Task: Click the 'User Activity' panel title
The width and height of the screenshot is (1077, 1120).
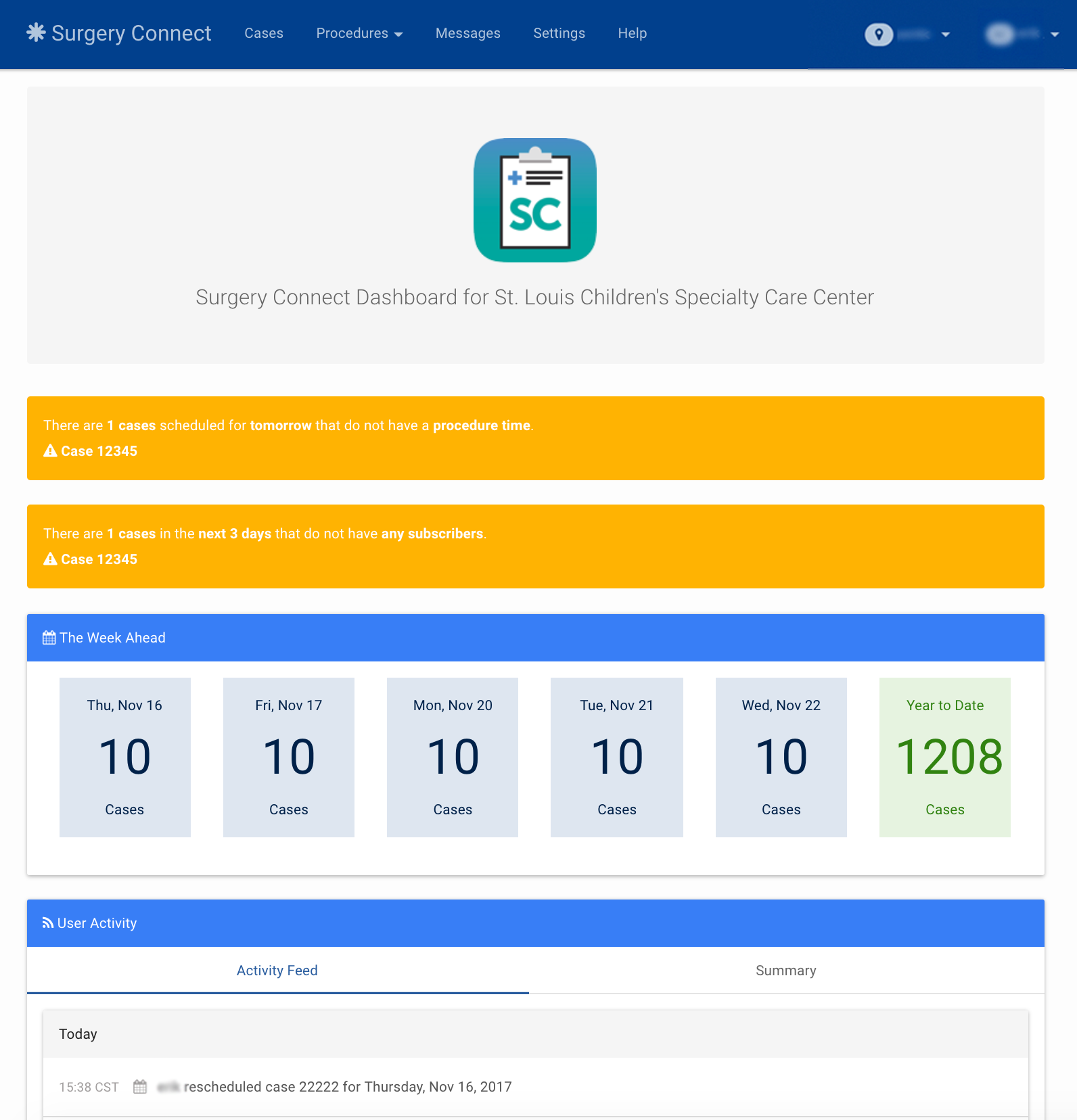Action: tap(97, 923)
